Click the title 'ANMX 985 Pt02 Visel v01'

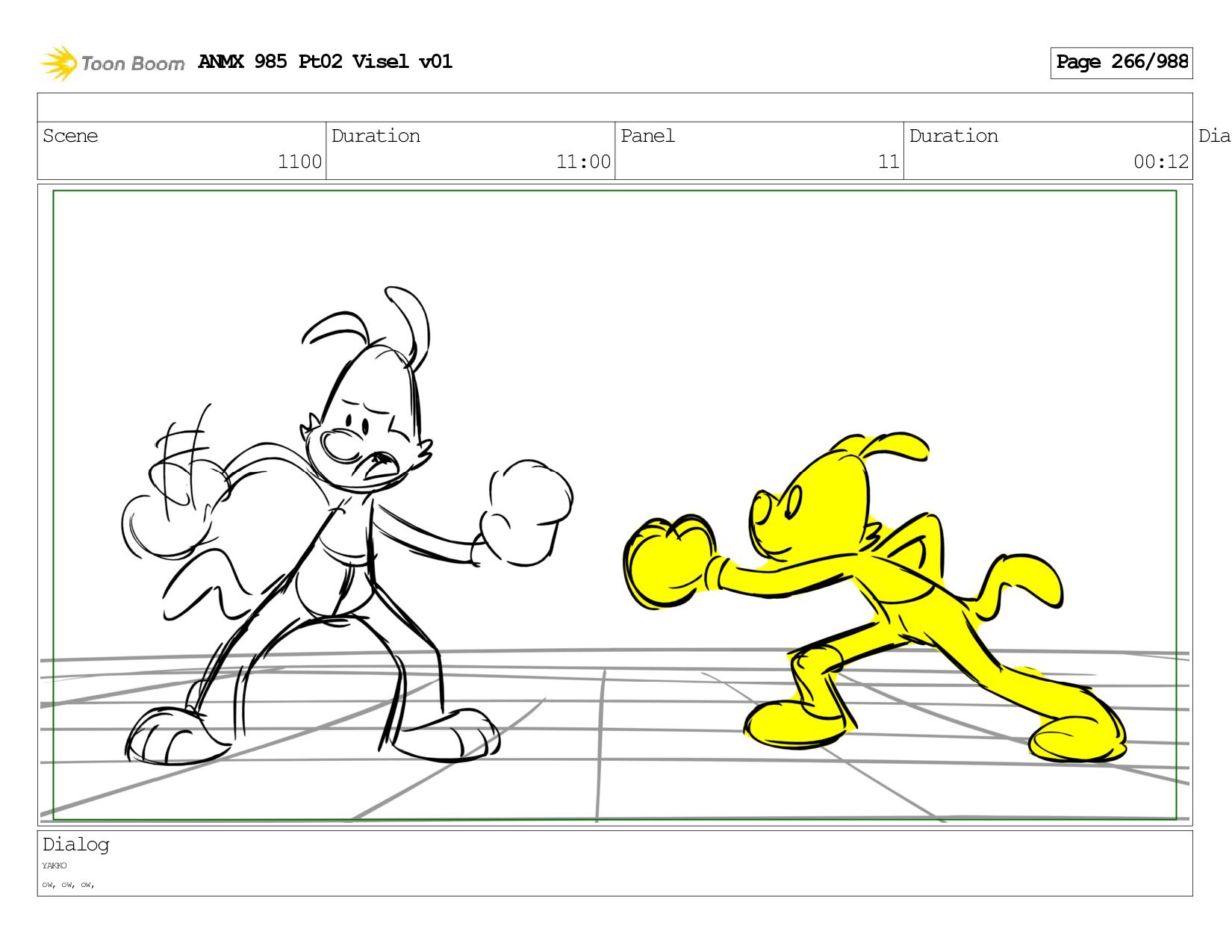point(326,61)
